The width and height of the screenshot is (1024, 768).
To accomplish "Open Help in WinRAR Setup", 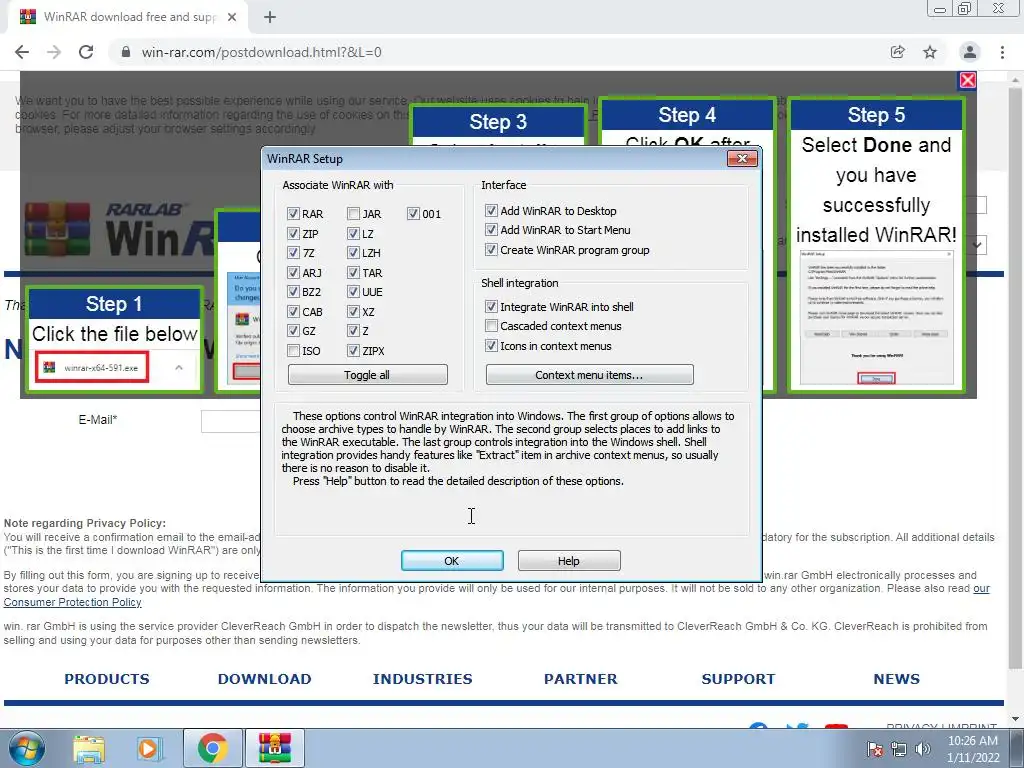I will click(x=569, y=560).
